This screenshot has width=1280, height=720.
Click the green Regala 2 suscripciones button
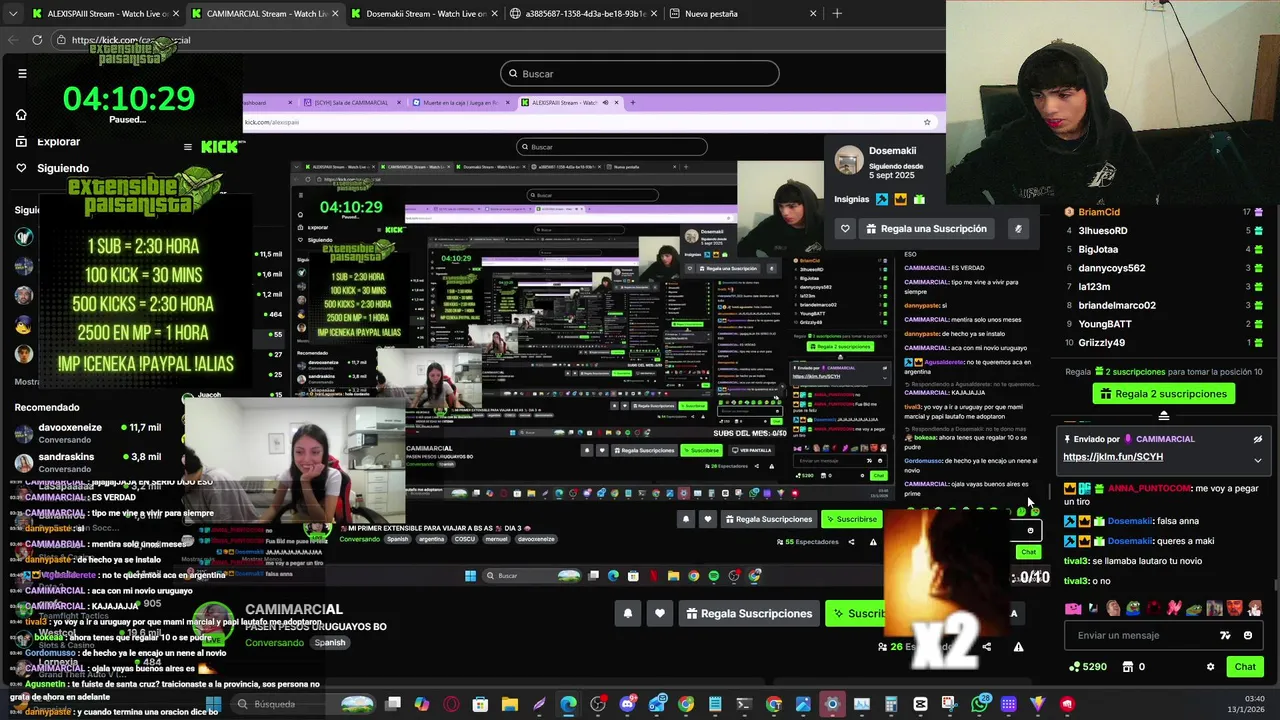point(1164,394)
